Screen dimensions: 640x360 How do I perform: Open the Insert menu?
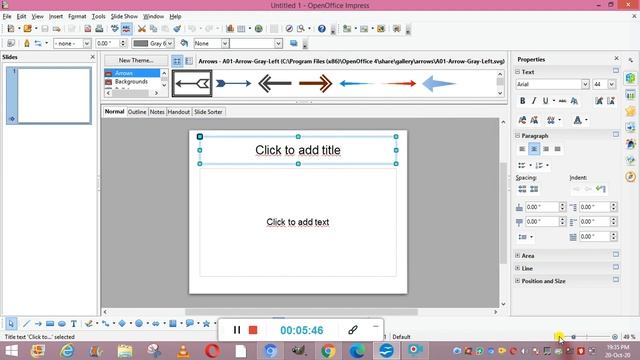56,16
